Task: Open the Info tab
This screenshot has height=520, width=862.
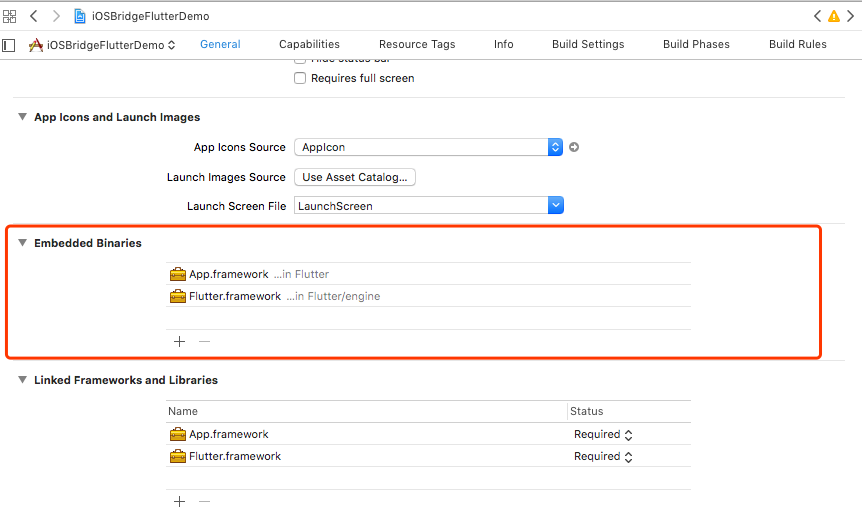Action: [x=504, y=45]
